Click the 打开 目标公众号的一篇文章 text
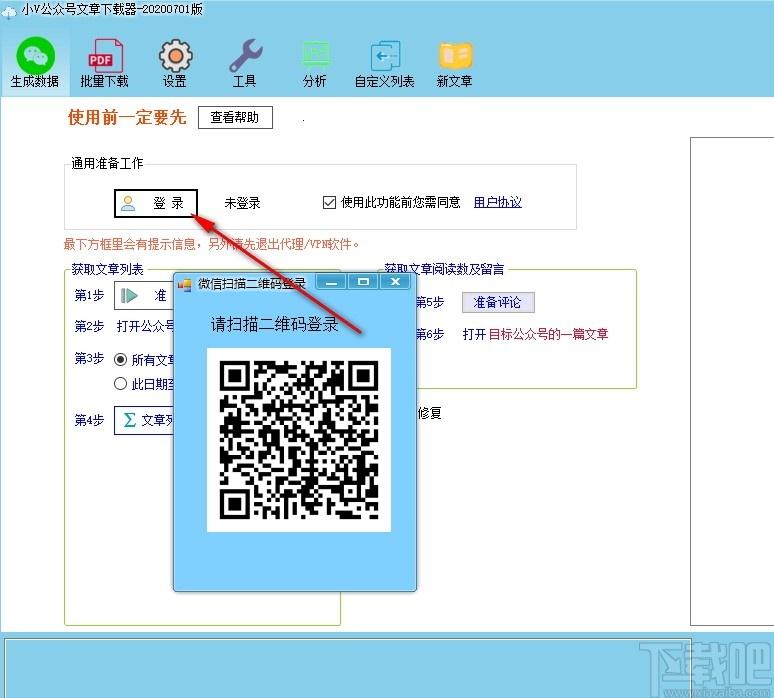774x698 pixels. pos(535,334)
